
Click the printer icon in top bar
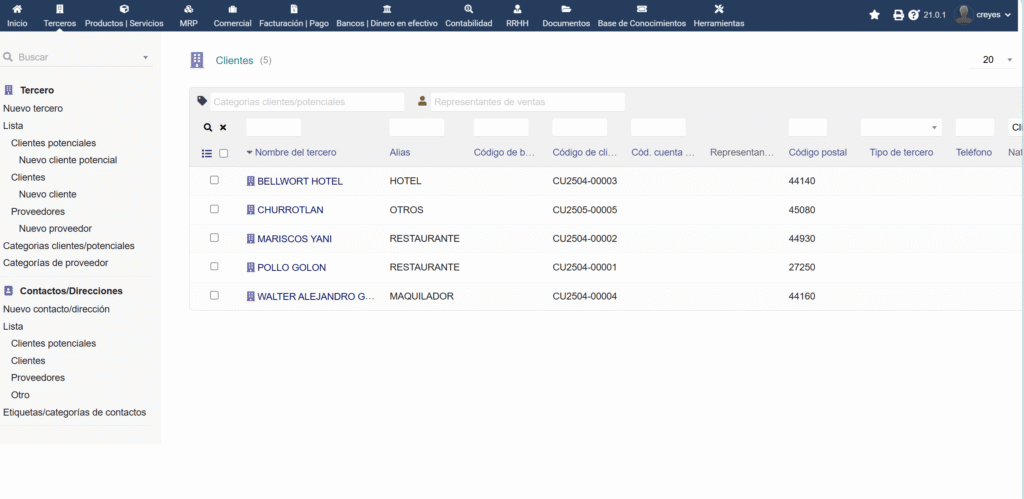(898, 15)
